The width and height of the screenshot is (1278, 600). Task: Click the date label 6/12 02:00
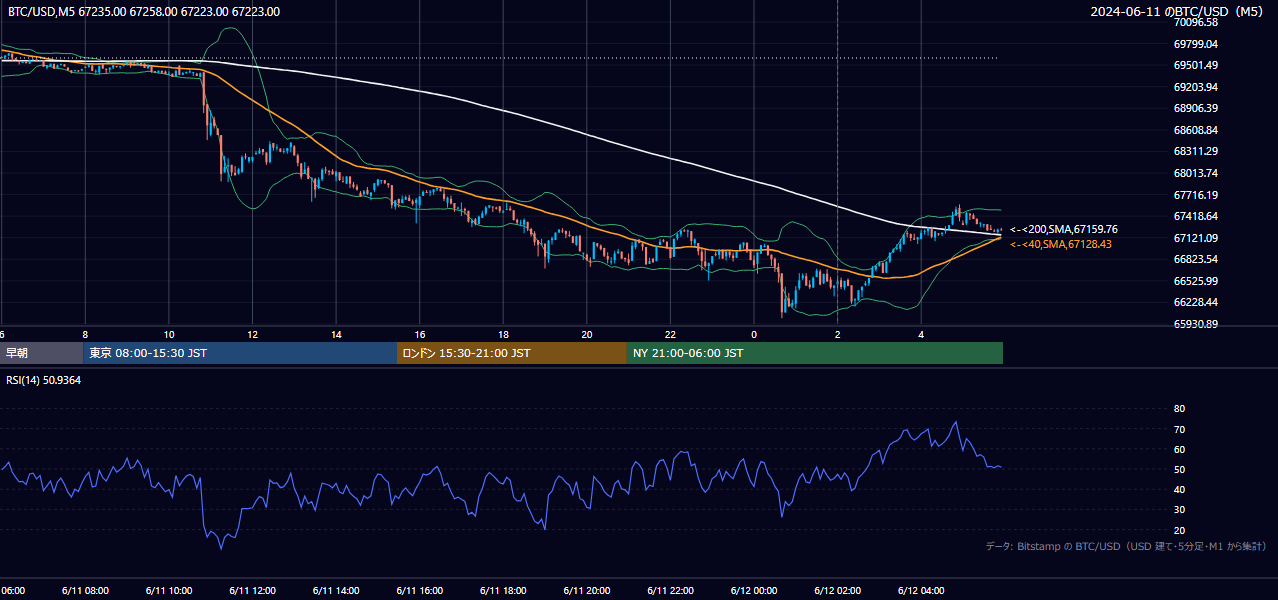click(838, 591)
